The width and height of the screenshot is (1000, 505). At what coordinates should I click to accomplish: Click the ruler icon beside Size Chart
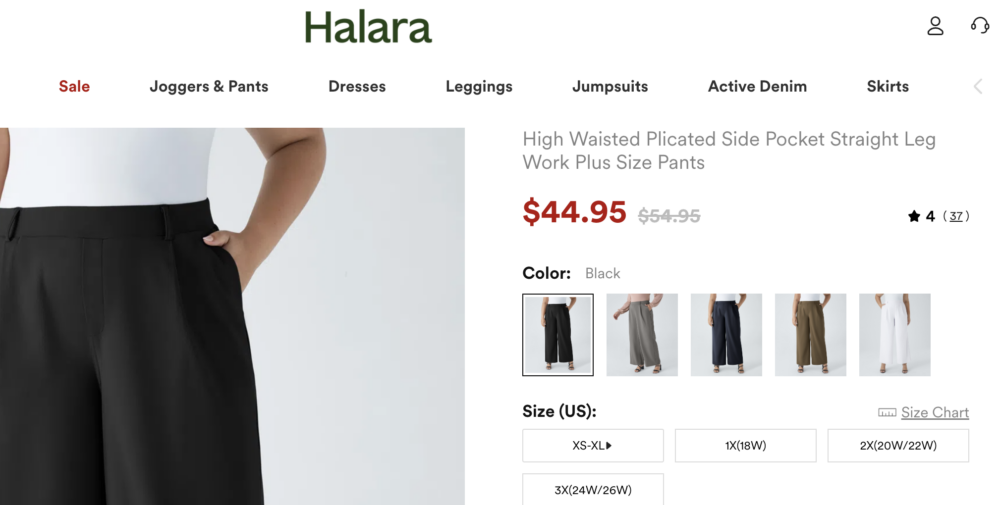coord(887,413)
